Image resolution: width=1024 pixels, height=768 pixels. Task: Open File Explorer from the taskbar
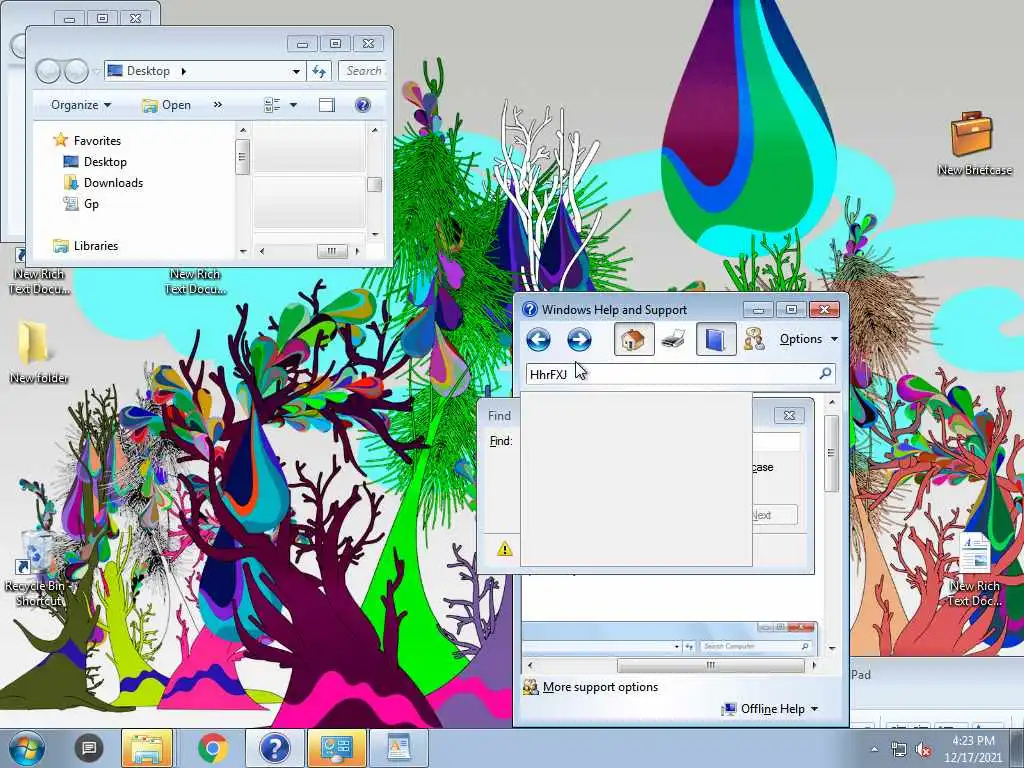pyautogui.click(x=146, y=748)
